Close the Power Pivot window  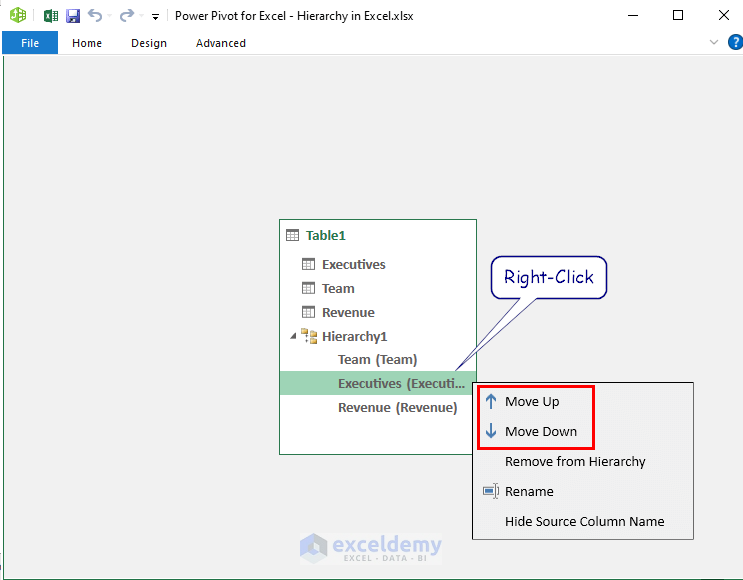click(x=724, y=15)
